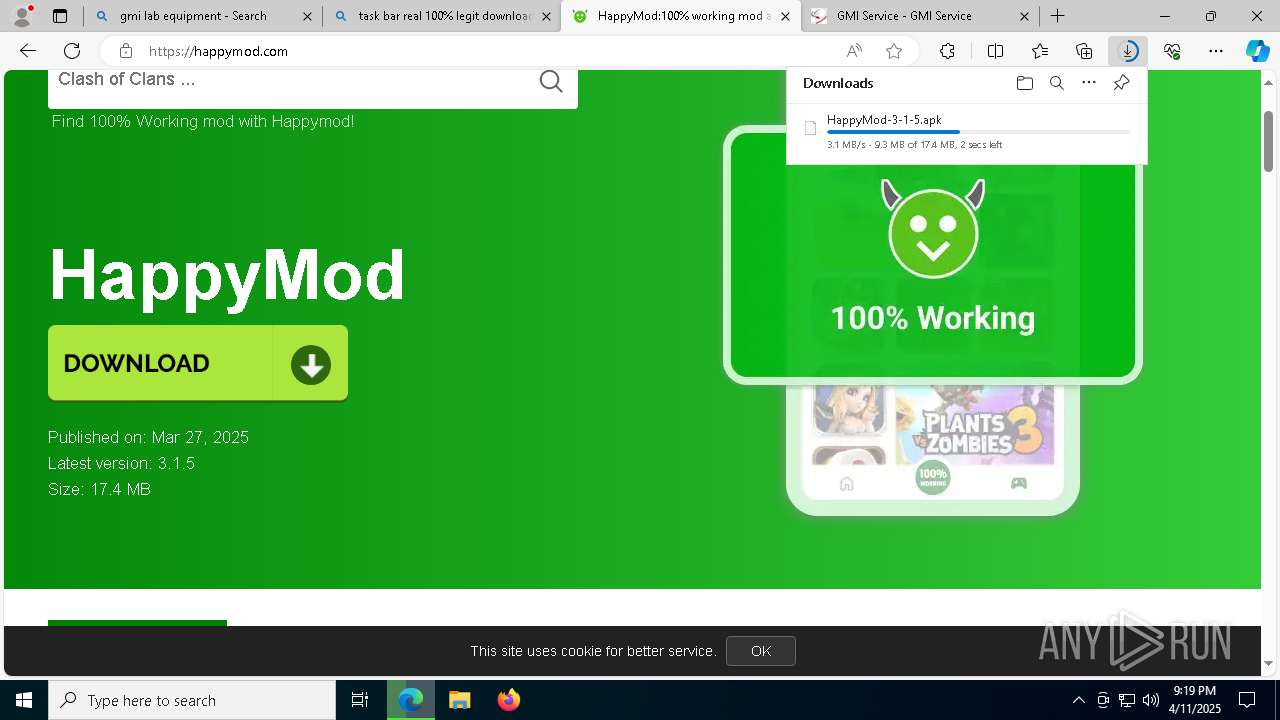Click the apk download progress bar
This screenshot has height=720, width=1280.
tap(979, 132)
